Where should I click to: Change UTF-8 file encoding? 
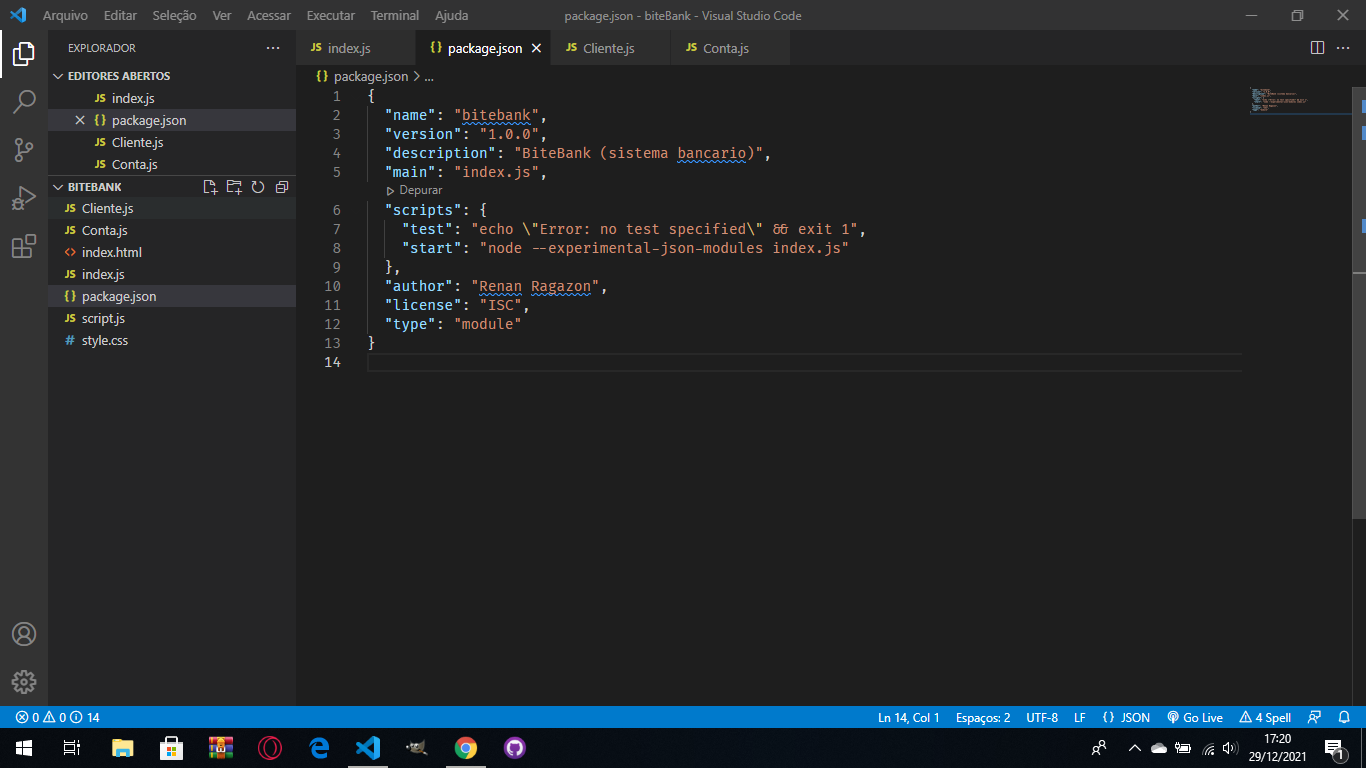tap(1042, 717)
